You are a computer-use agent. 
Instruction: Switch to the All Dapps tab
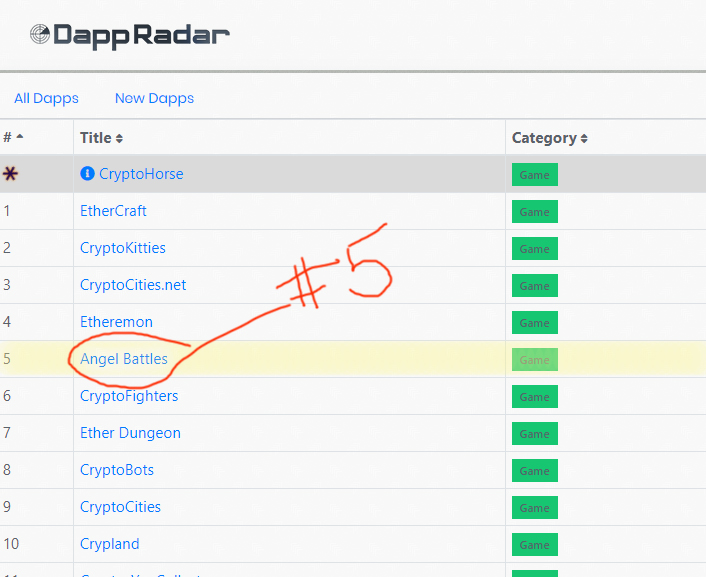point(46,98)
